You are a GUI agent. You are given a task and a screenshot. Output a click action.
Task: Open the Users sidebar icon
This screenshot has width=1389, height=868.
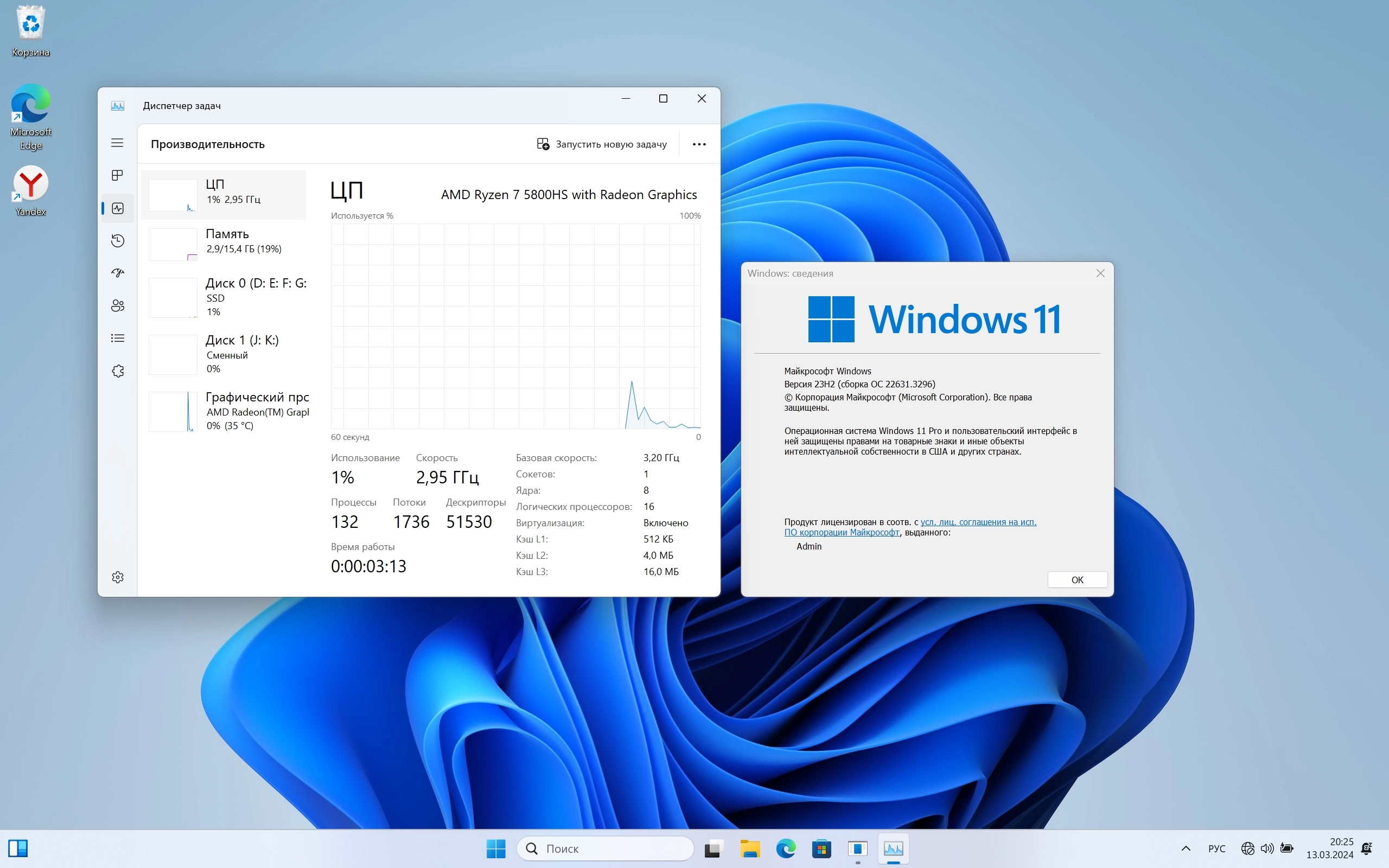click(x=118, y=305)
